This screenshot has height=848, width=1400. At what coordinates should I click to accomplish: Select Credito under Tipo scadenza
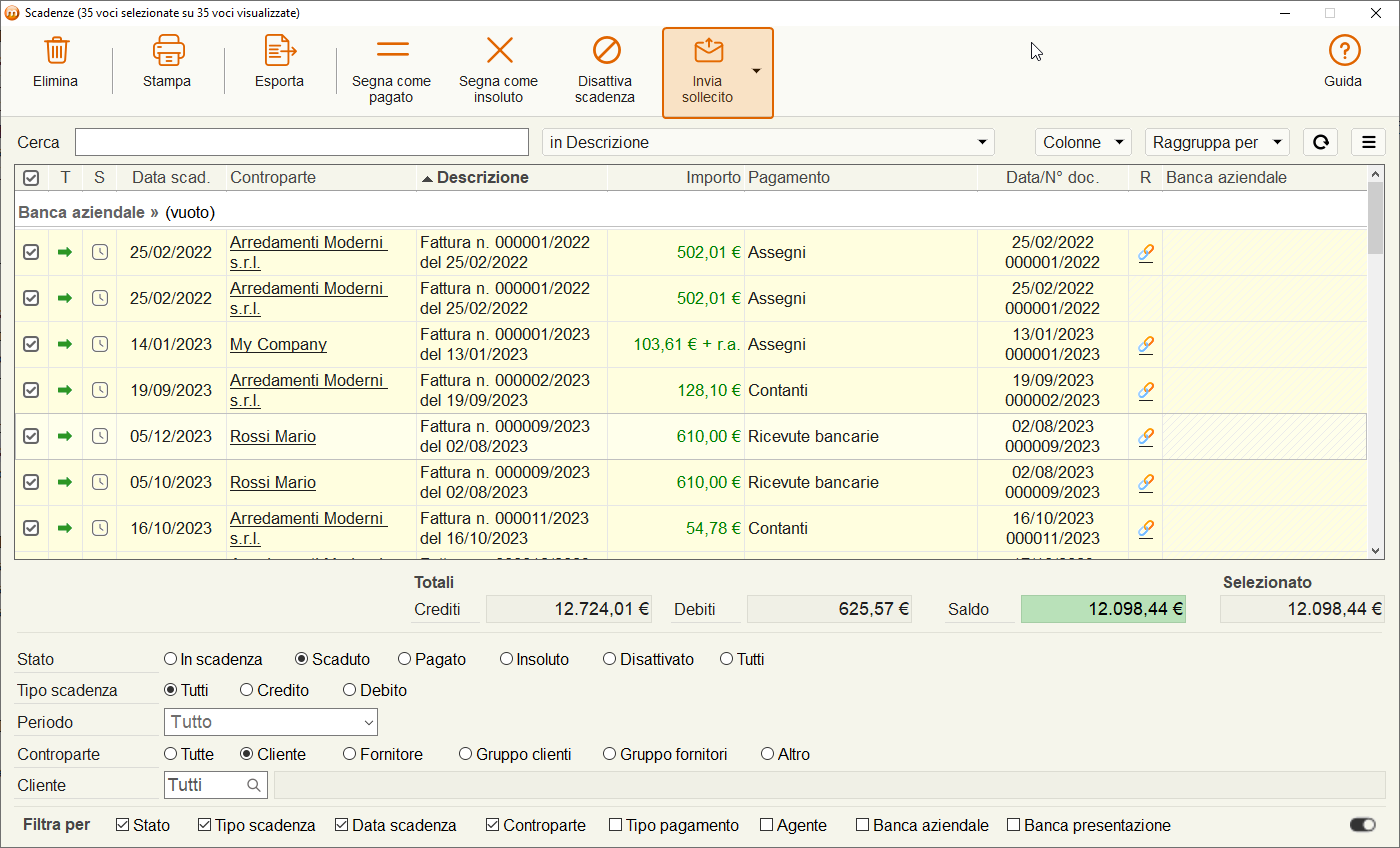[247, 690]
